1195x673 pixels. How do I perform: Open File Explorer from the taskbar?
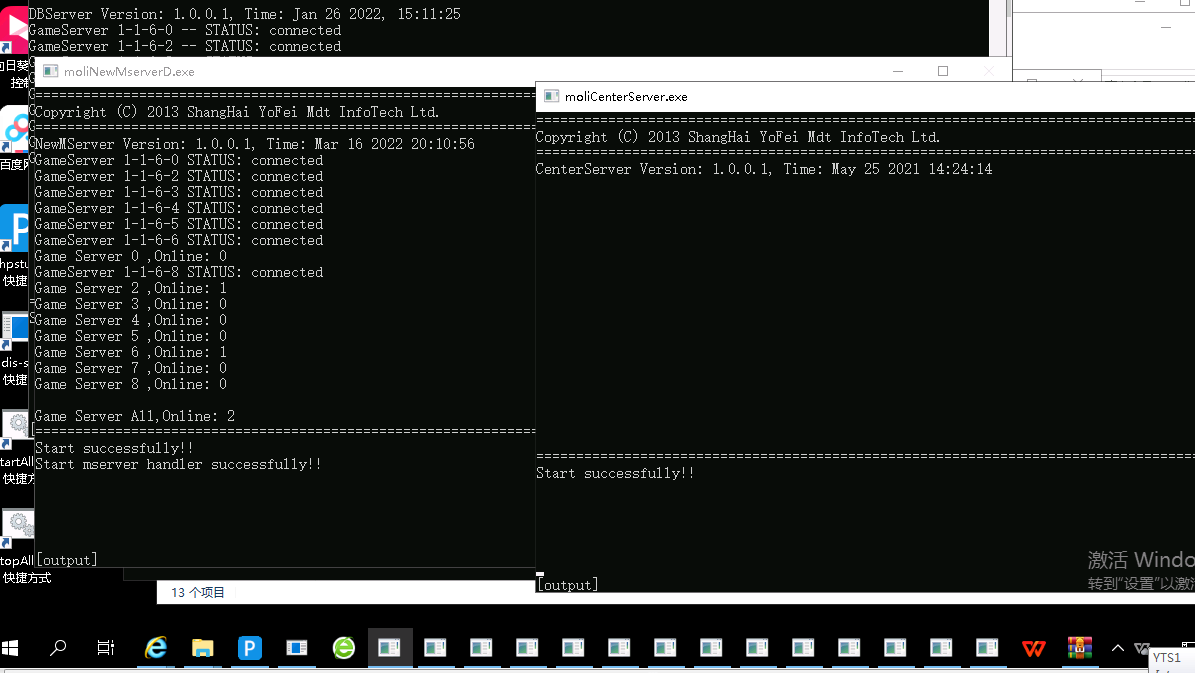click(203, 649)
